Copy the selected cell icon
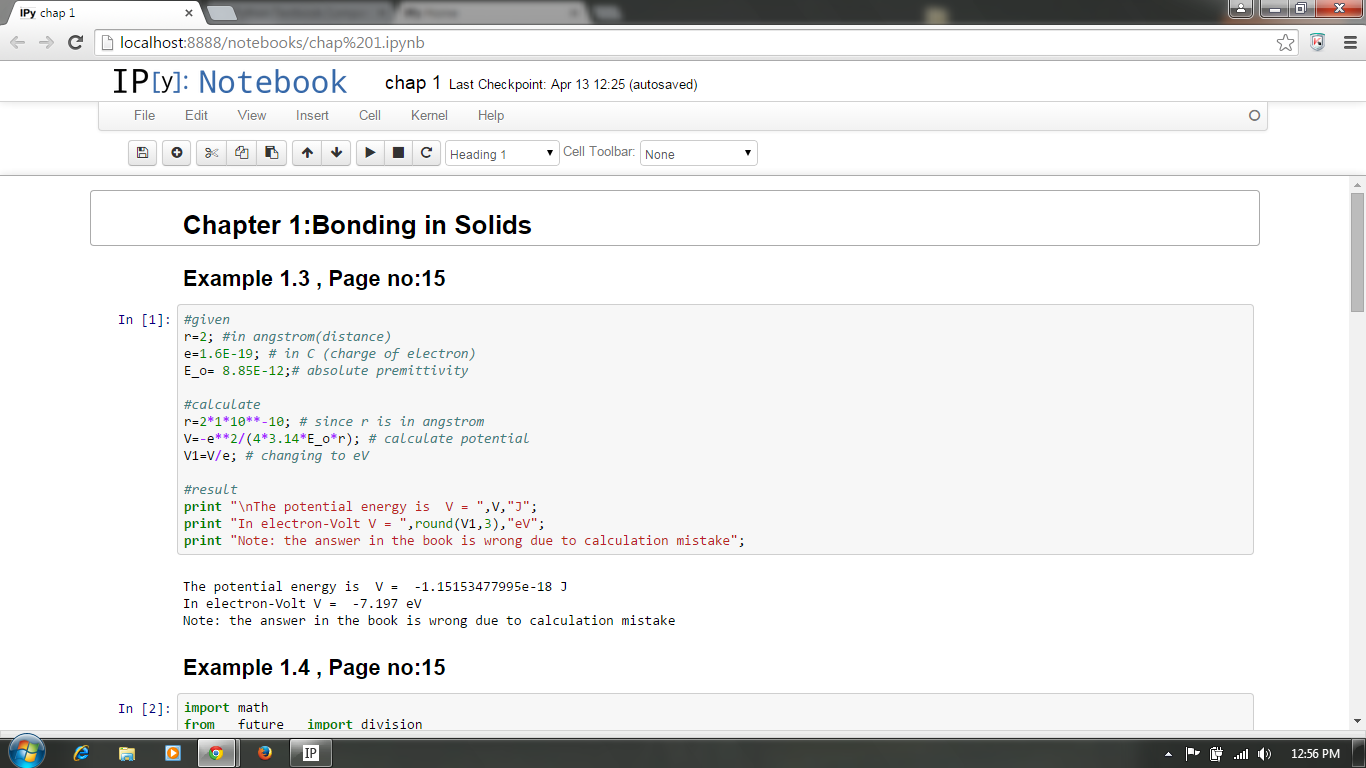Viewport: 1366px width, 768px height. [241, 153]
